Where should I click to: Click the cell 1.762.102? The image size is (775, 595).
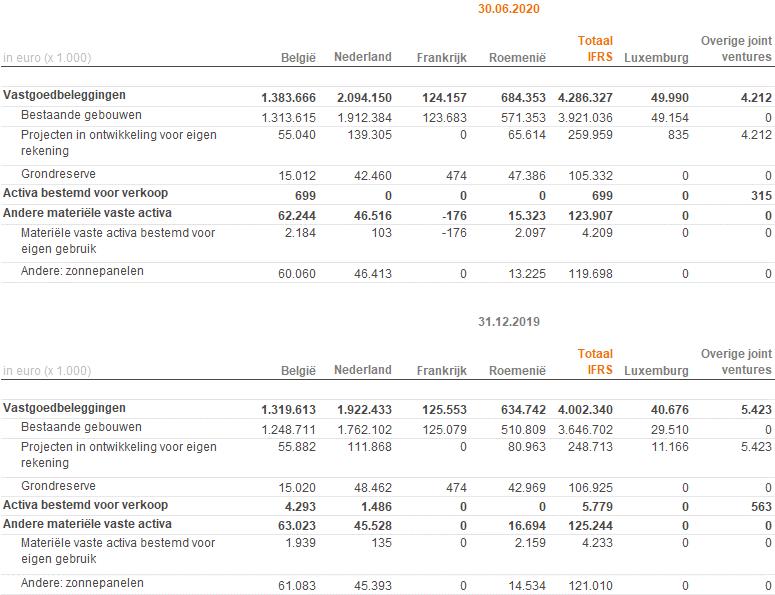(x=365, y=430)
